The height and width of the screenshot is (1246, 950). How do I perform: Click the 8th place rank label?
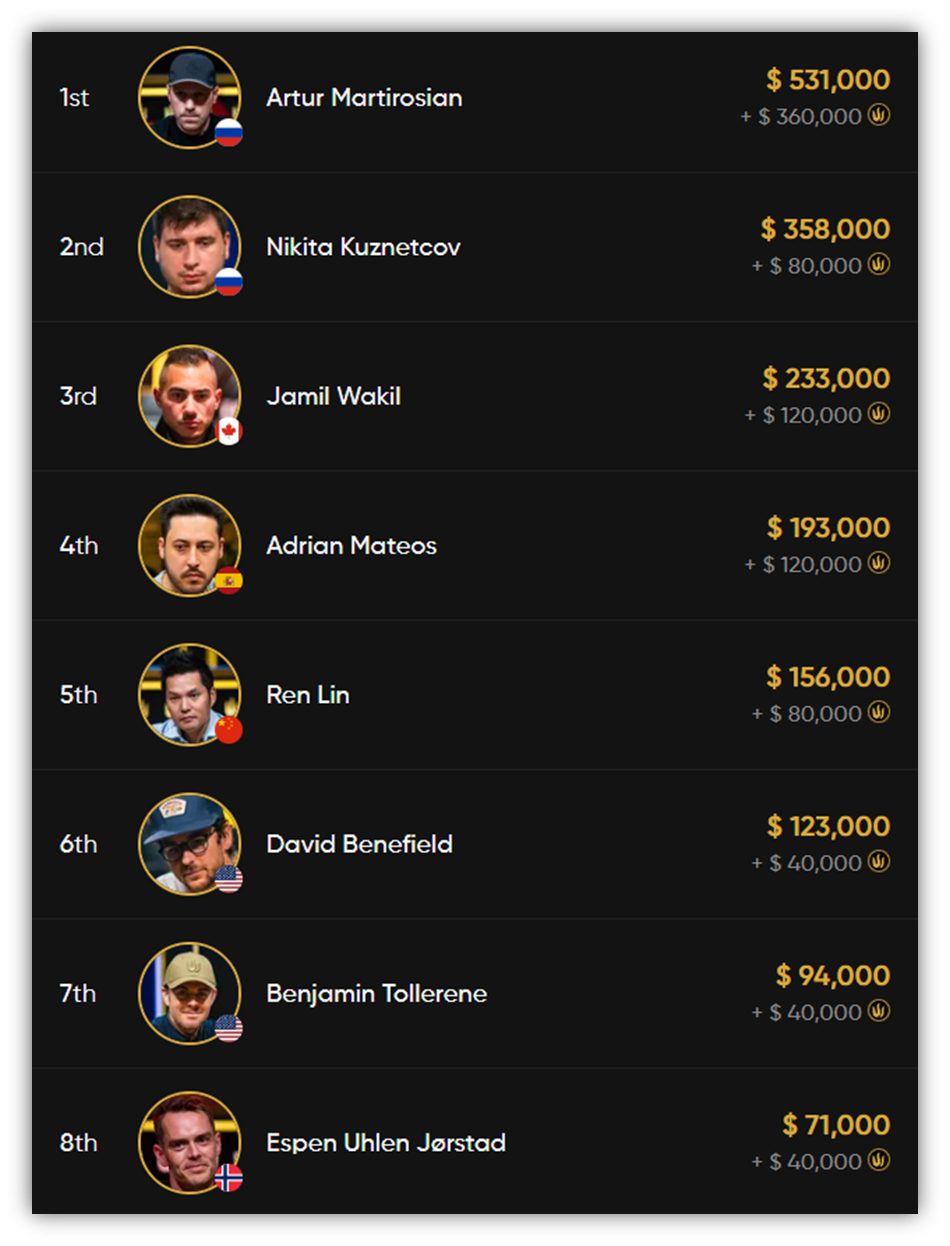coord(78,1142)
